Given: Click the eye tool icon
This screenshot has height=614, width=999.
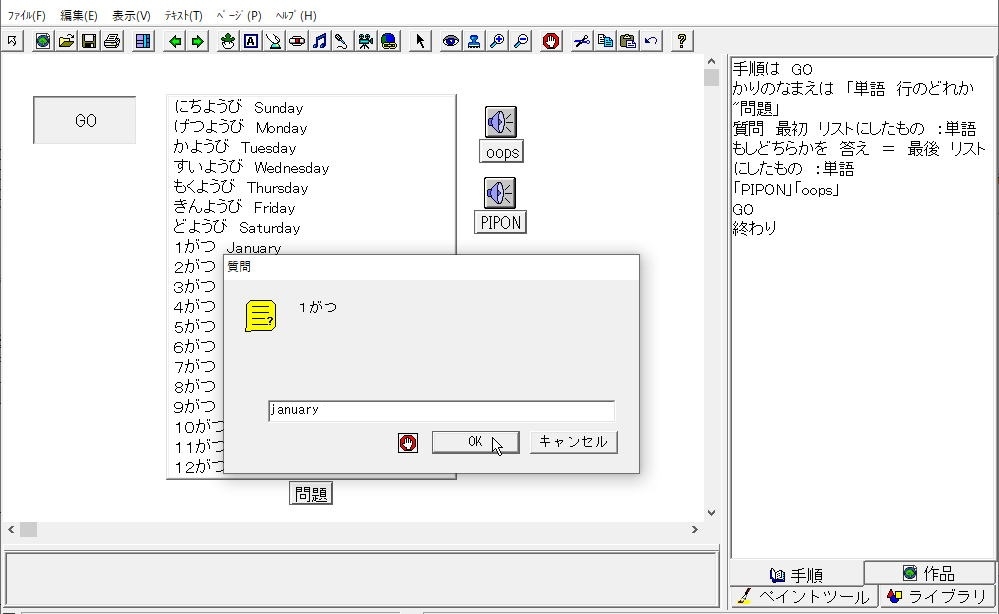Looking at the screenshot, I should pos(451,41).
